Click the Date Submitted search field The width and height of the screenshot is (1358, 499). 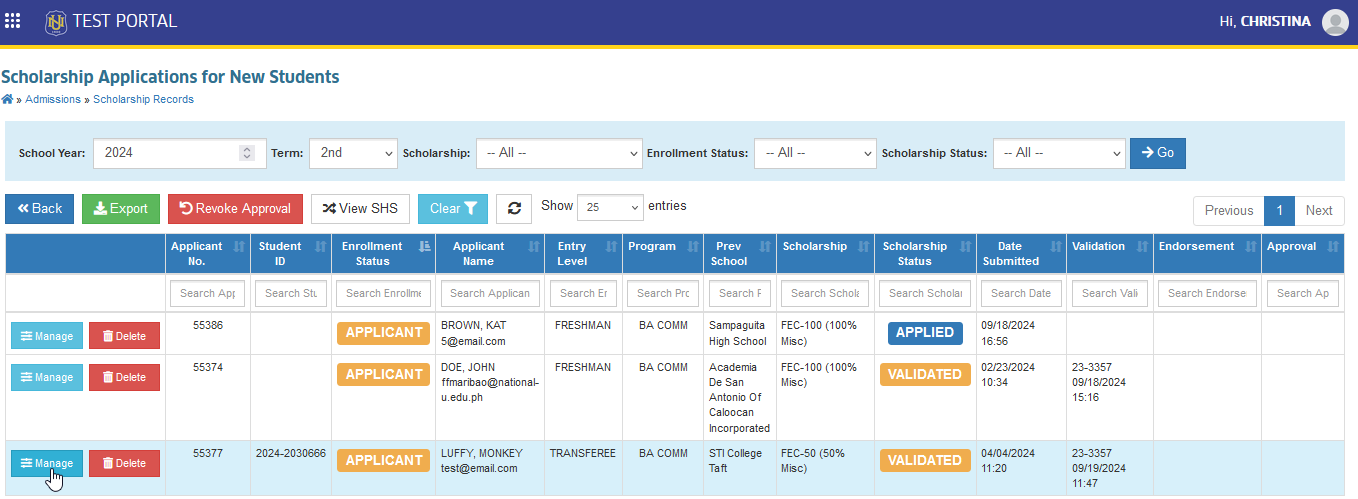click(x=1021, y=293)
